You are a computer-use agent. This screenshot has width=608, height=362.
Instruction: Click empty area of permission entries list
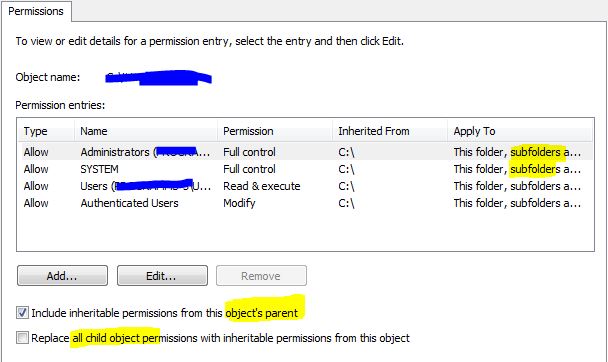(305, 231)
